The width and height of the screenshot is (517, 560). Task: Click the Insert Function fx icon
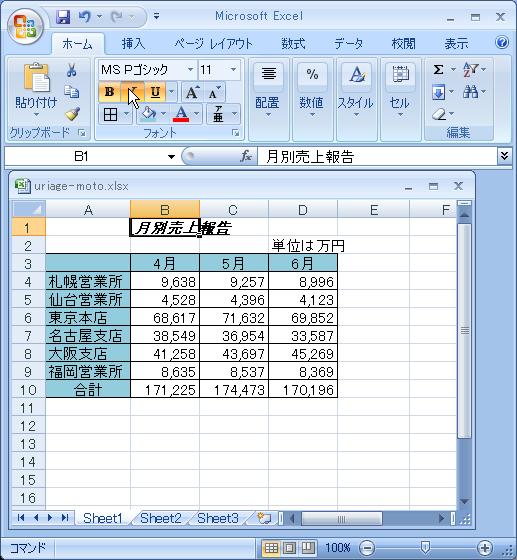point(246,156)
